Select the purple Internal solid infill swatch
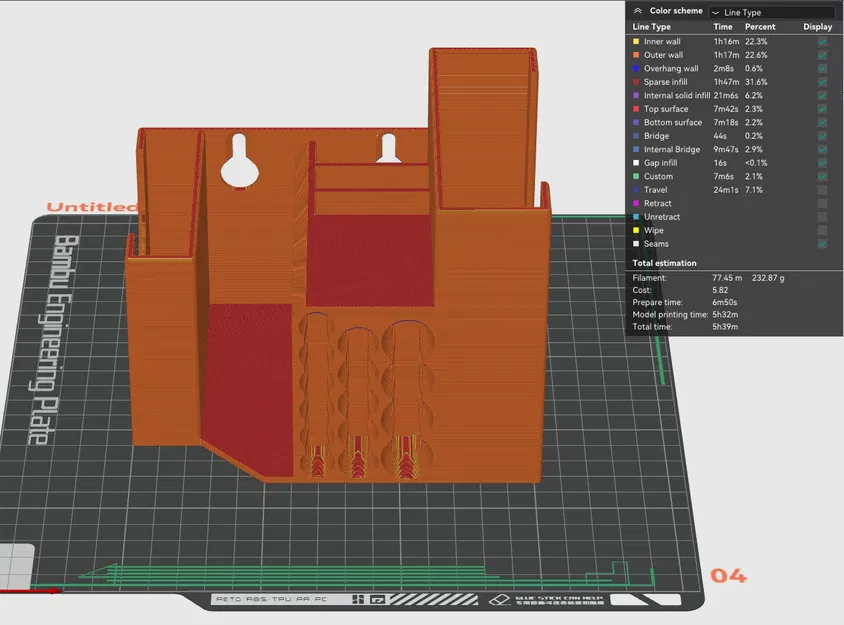The image size is (844, 625). point(635,96)
